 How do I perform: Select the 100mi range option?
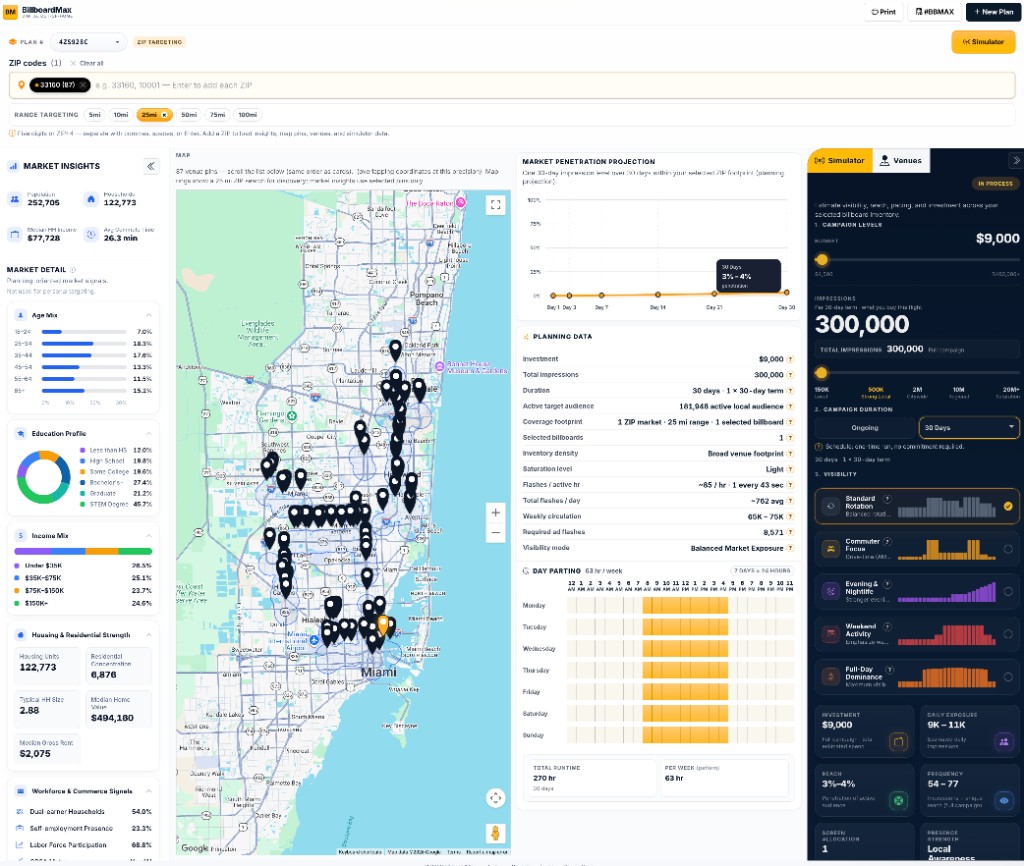point(248,115)
